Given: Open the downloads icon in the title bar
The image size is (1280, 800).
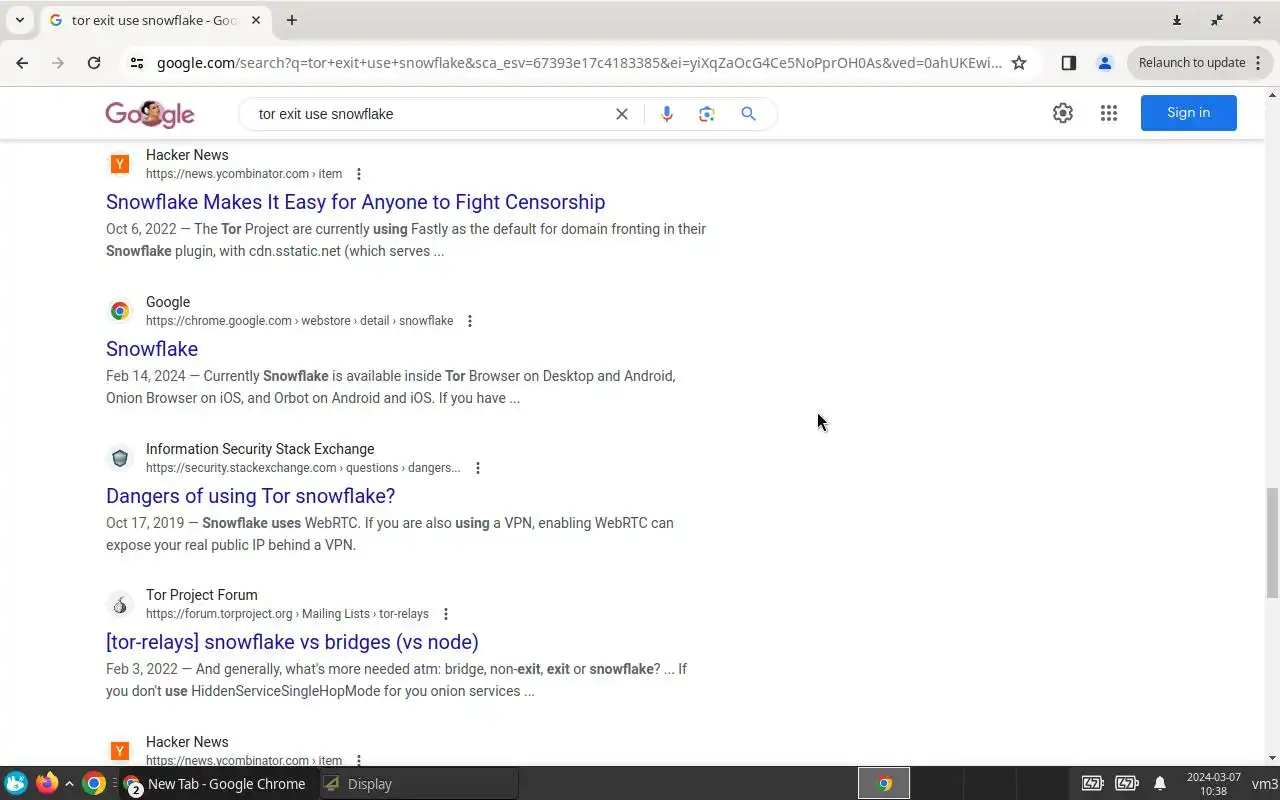Looking at the screenshot, I should (1177, 20).
